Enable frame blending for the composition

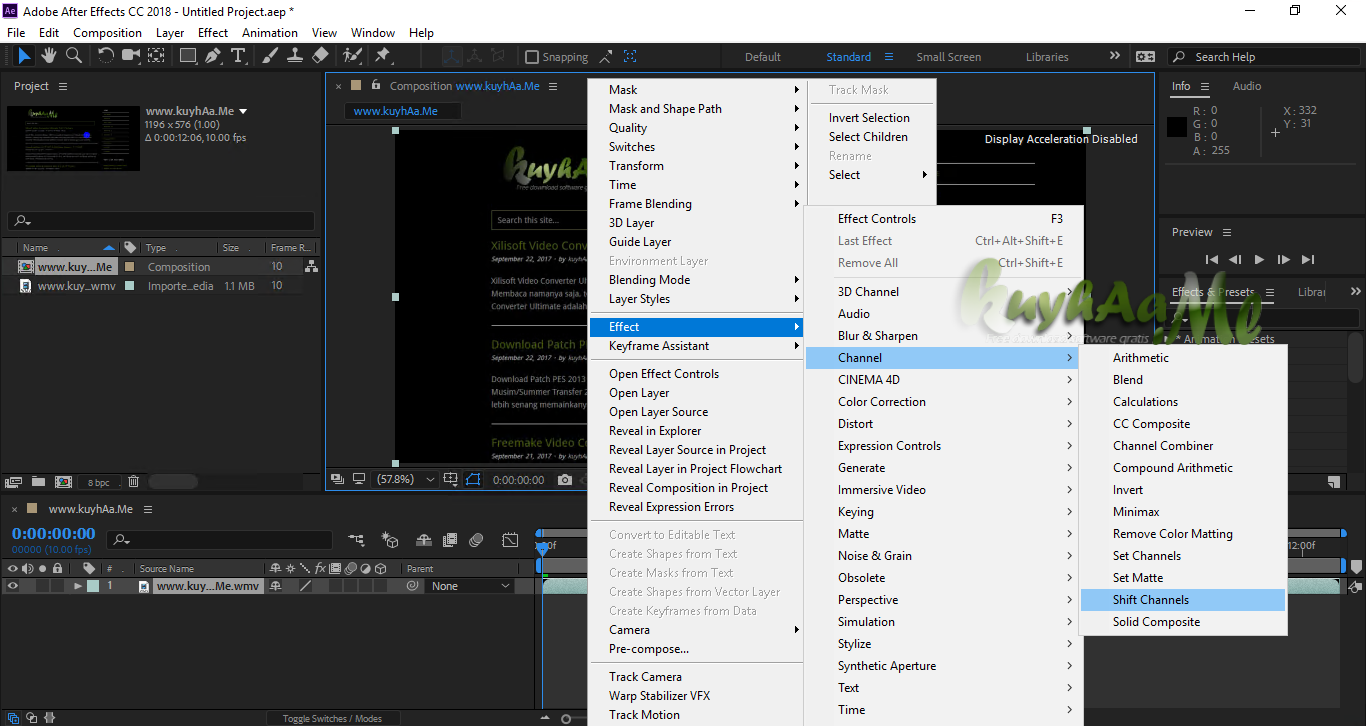[450, 540]
